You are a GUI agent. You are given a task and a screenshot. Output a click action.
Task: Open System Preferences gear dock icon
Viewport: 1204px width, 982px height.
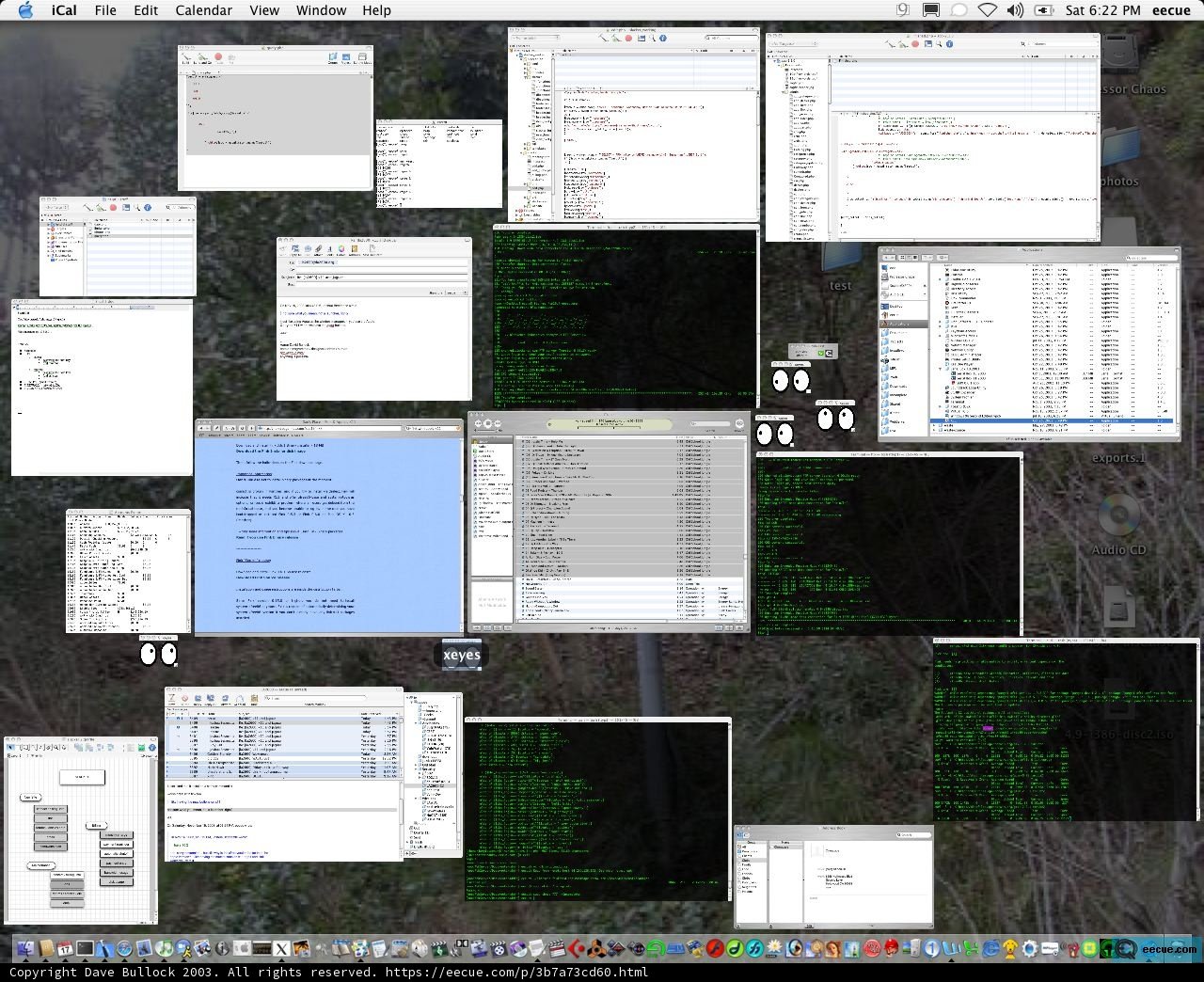(x=1030, y=948)
